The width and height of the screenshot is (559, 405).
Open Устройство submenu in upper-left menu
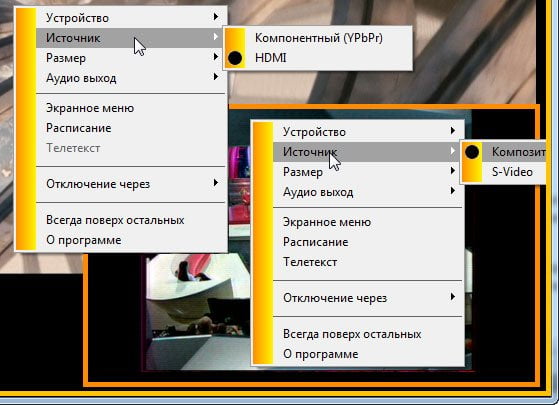(x=131, y=18)
